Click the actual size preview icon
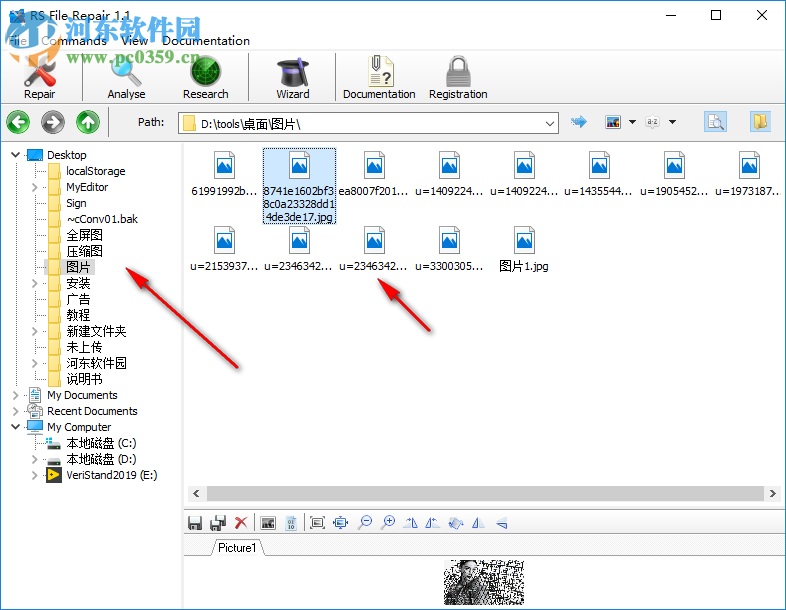This screenshot has width=786, height=610. pyautogui.click(x=318, y=523)
